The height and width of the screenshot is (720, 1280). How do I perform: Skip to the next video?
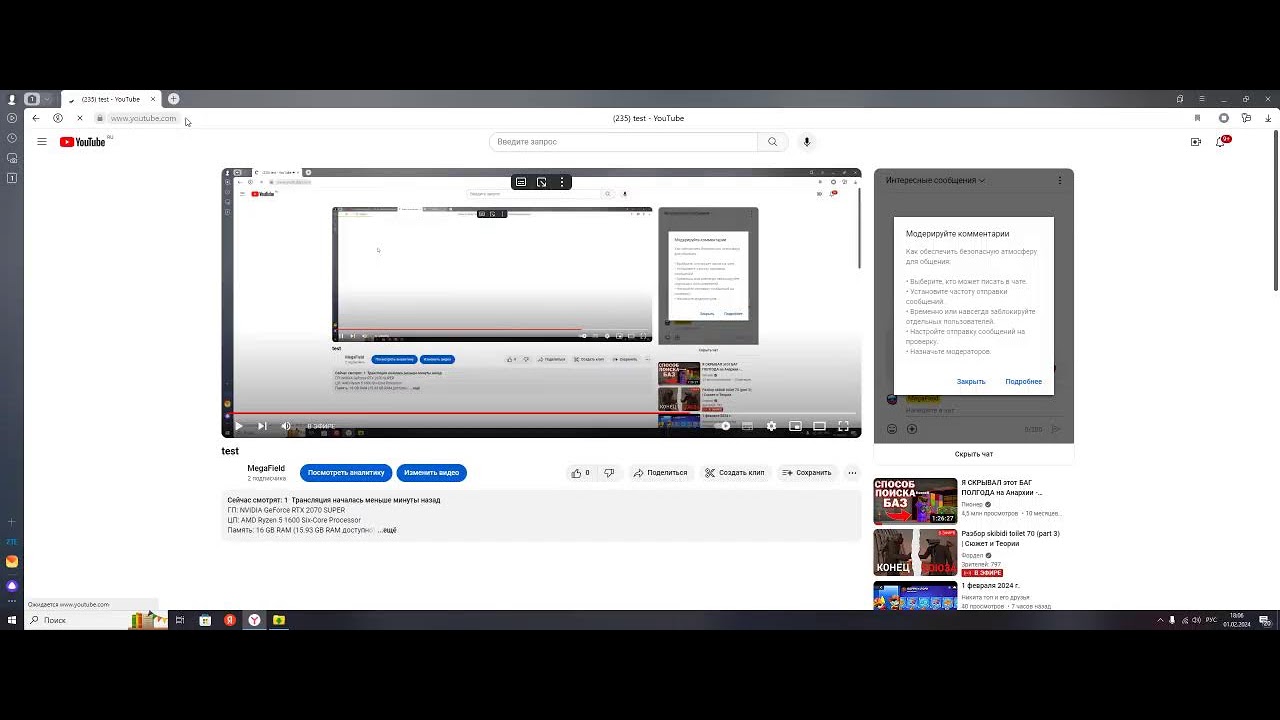pos(262,426)
